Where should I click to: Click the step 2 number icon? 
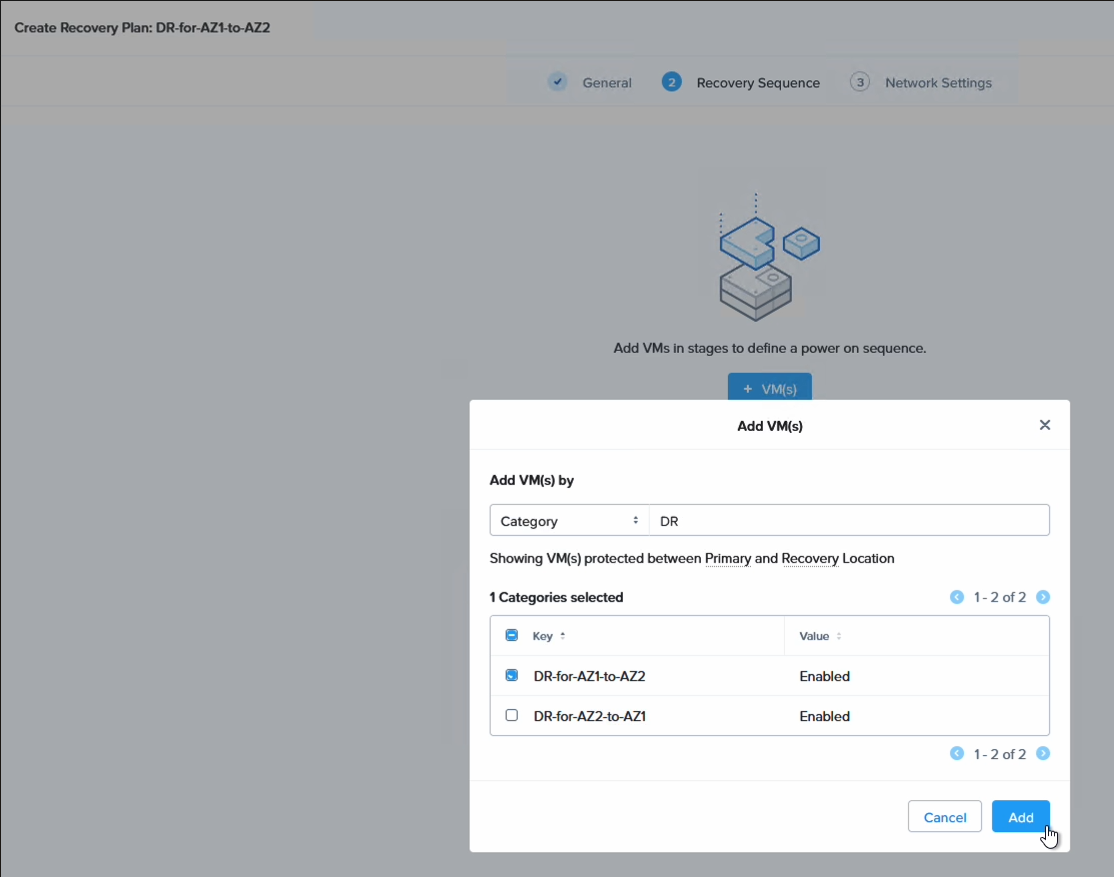tap(671, 82)
